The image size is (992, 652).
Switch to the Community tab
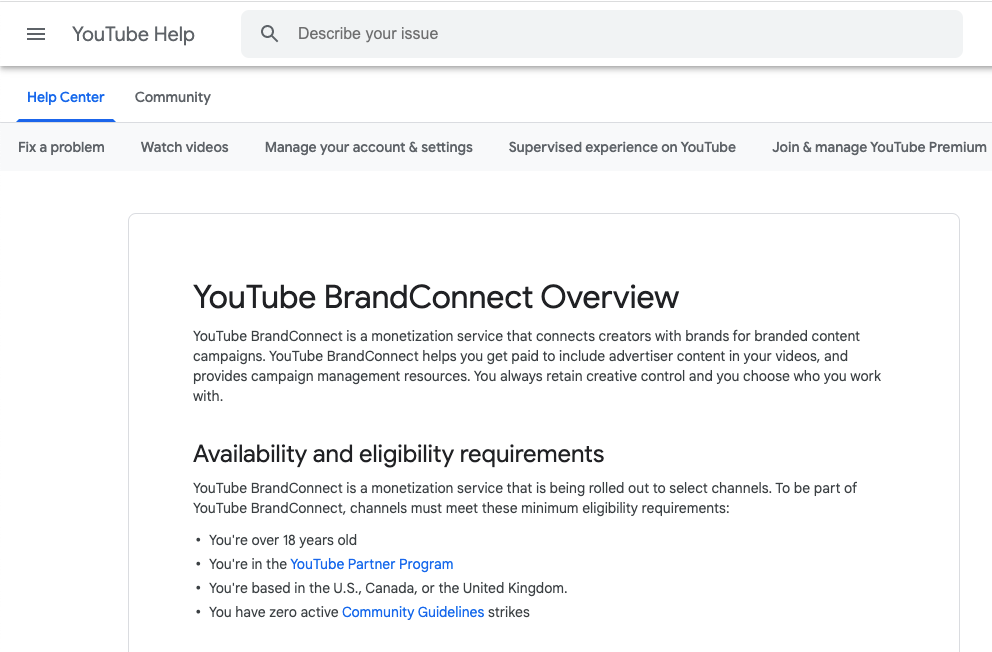[173, 97]
